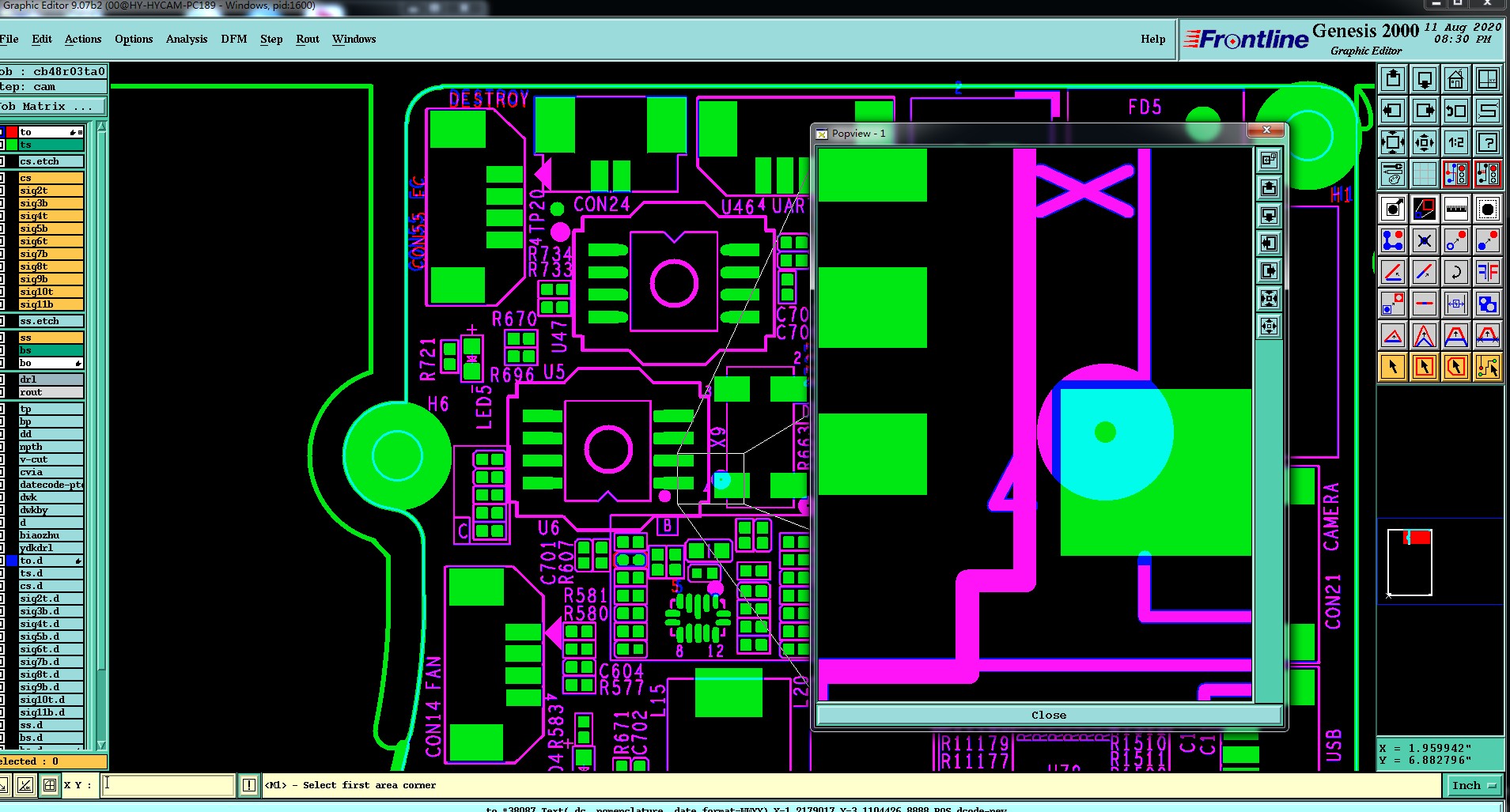This screenshot has width=1510, height=812.
Task: Choose the mirror F flip tool
Action: click(1487, 273)
